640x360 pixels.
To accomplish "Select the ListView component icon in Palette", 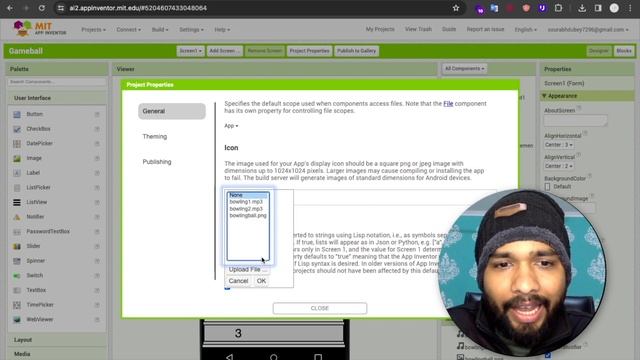I will [17, 202].
